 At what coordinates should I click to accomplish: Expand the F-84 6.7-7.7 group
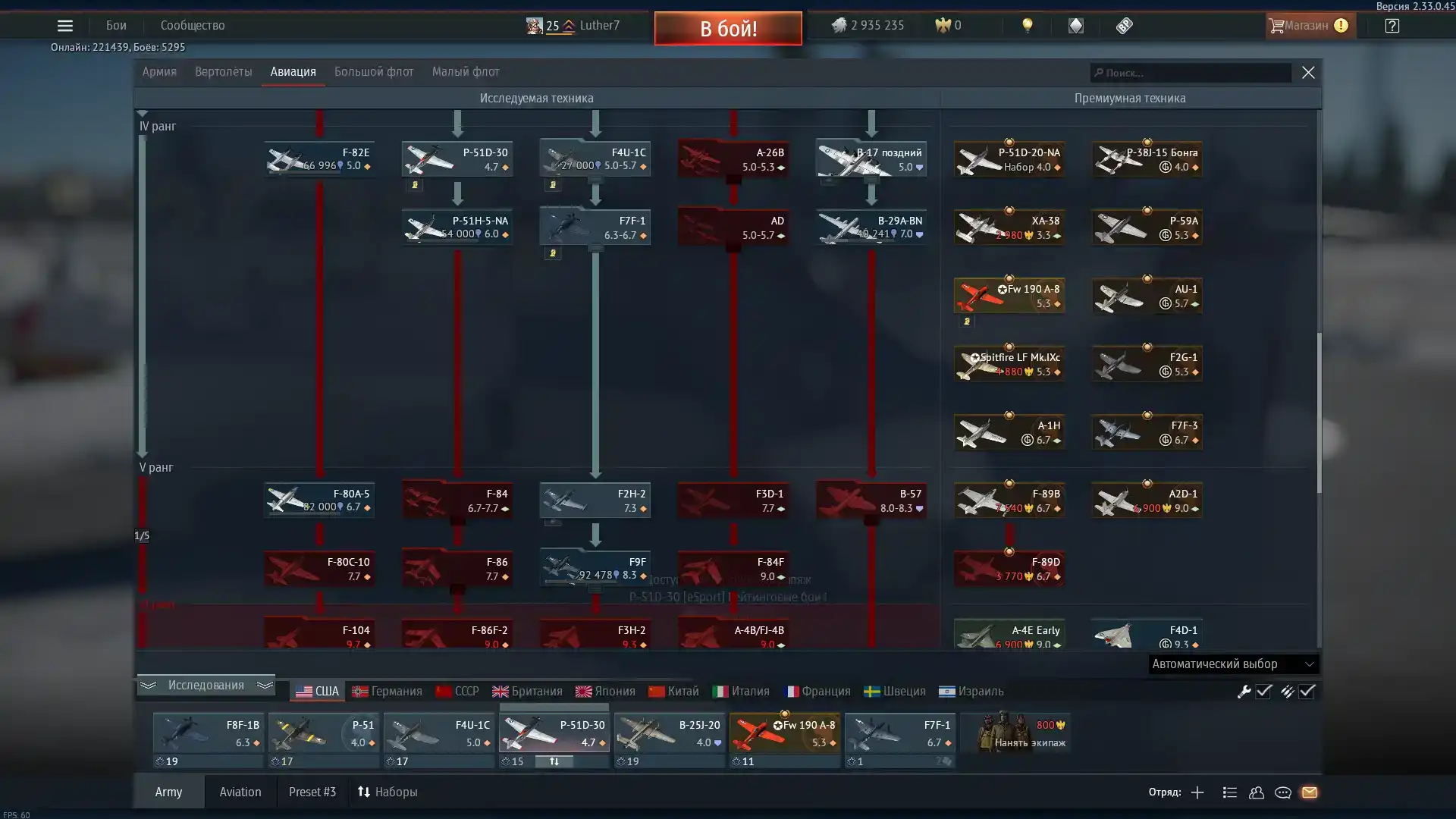pyautogui.click(x=457, y=522)
